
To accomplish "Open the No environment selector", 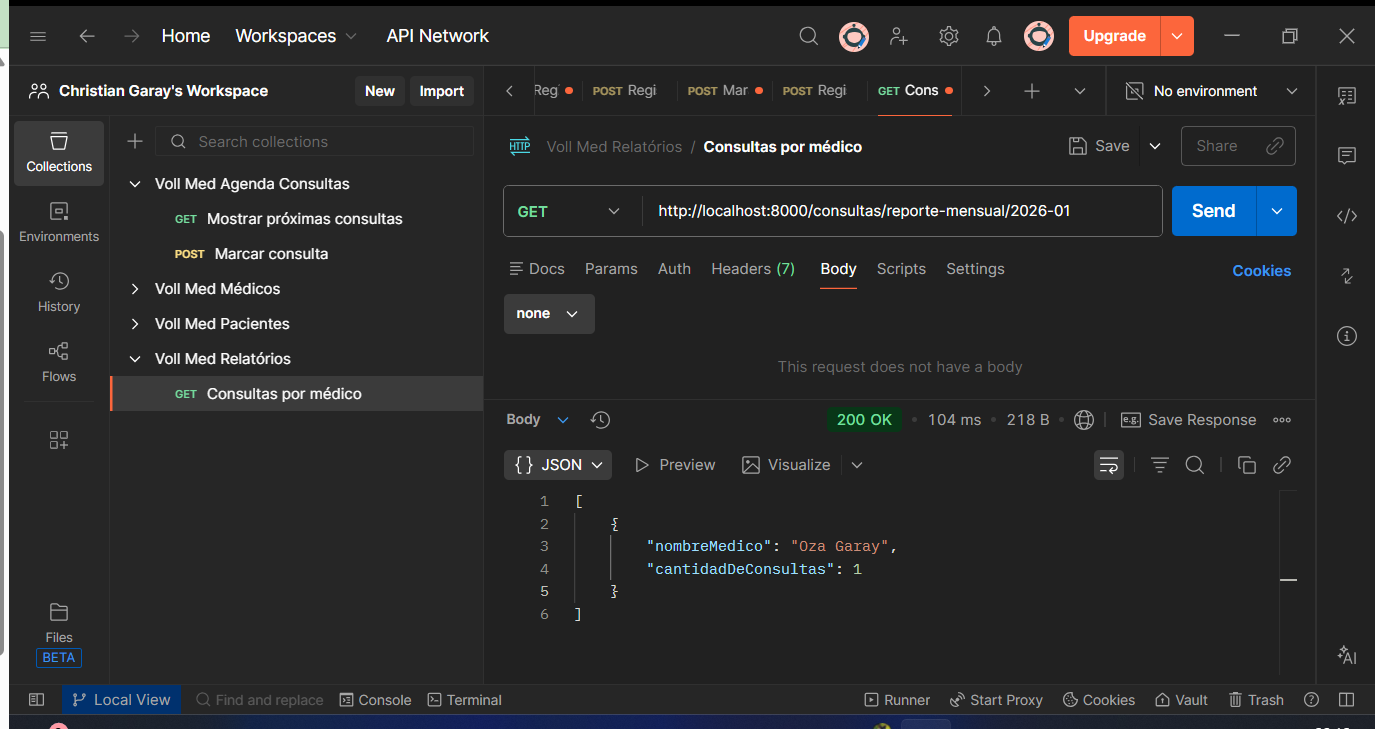I will coord(1210,91).
